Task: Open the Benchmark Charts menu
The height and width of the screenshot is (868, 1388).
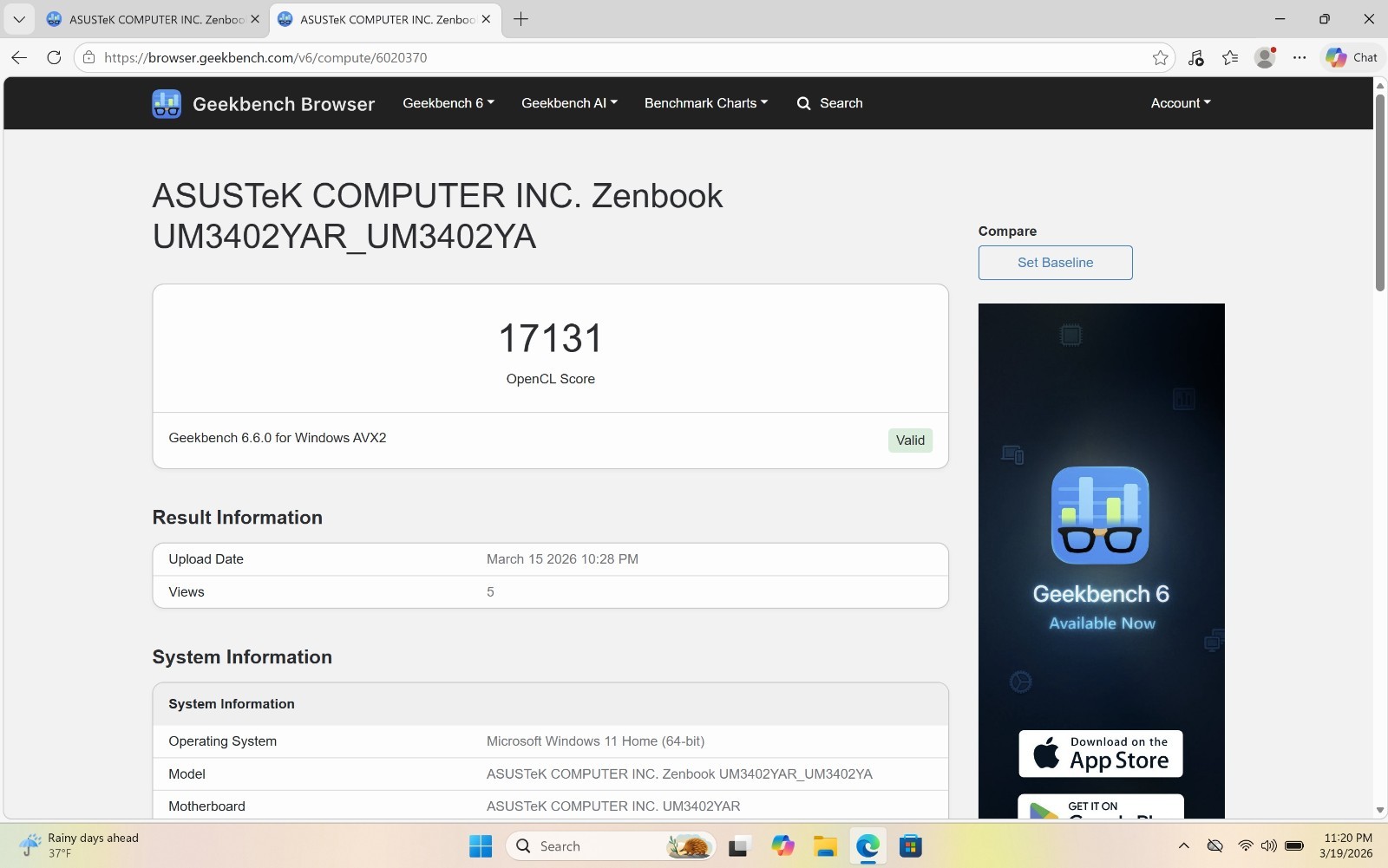Action: 705,103
